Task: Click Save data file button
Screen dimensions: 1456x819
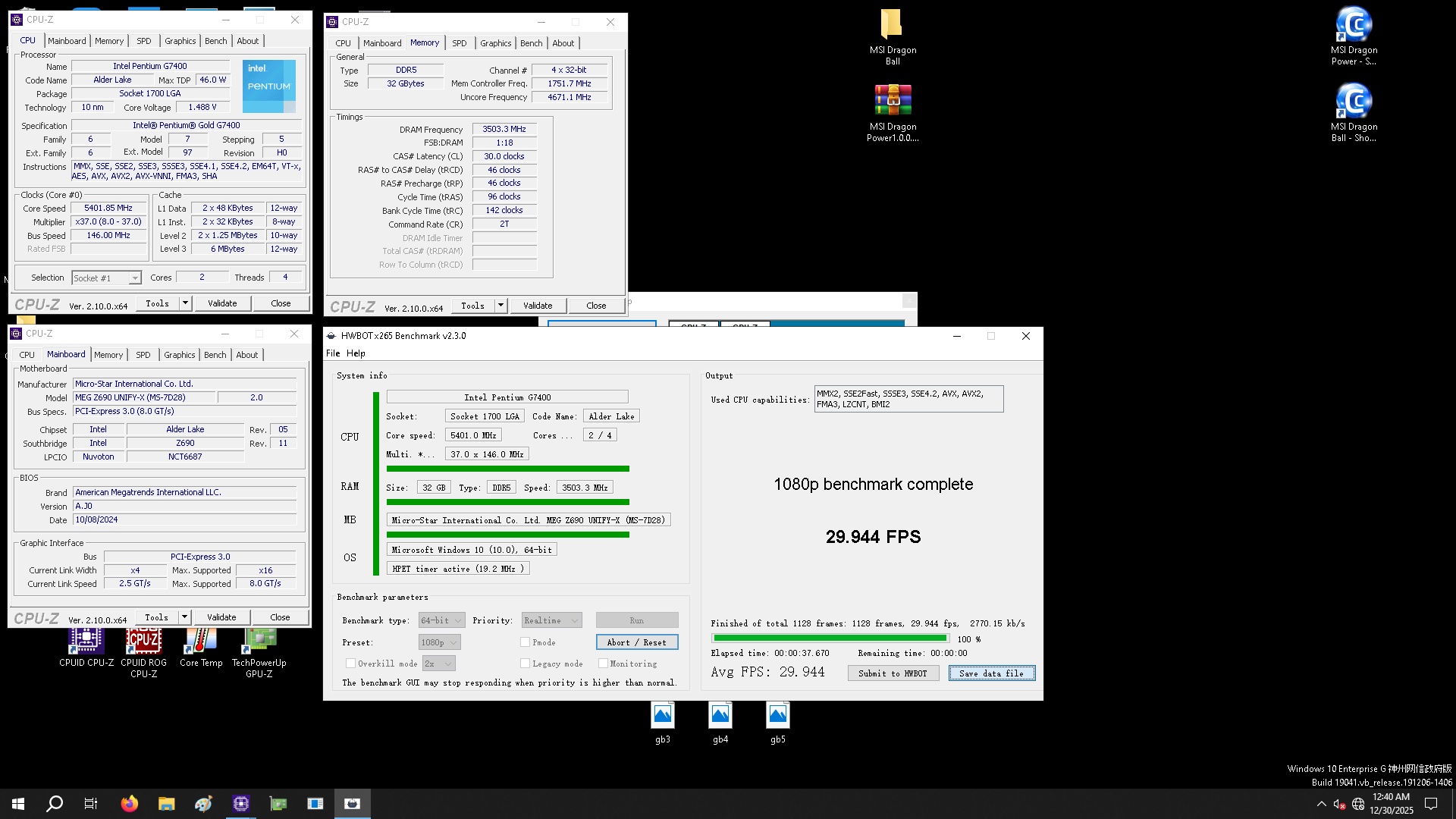Action: 991,673
